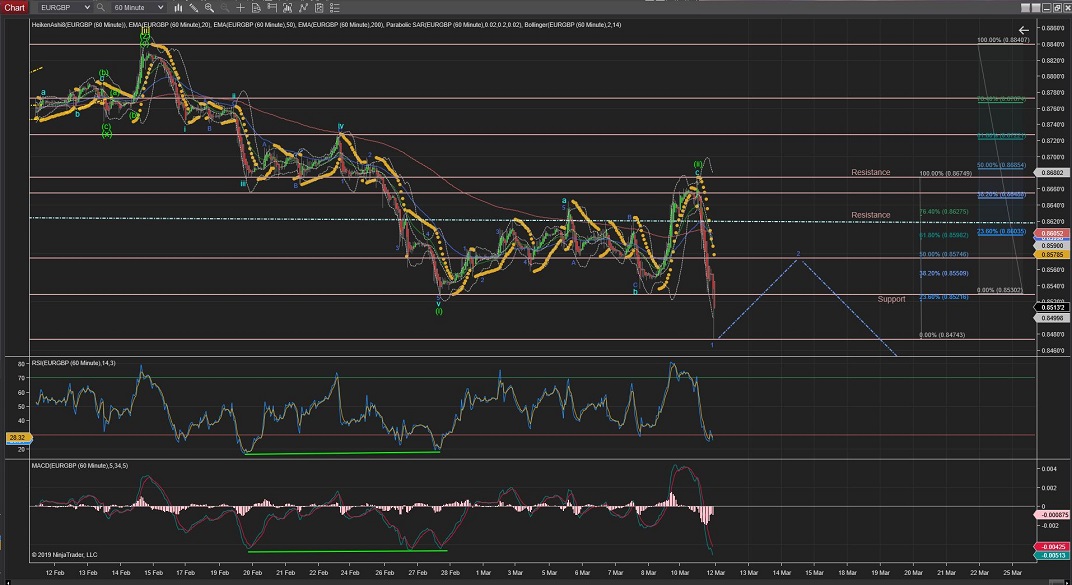Open the bar chart style icon

point(178,8)
